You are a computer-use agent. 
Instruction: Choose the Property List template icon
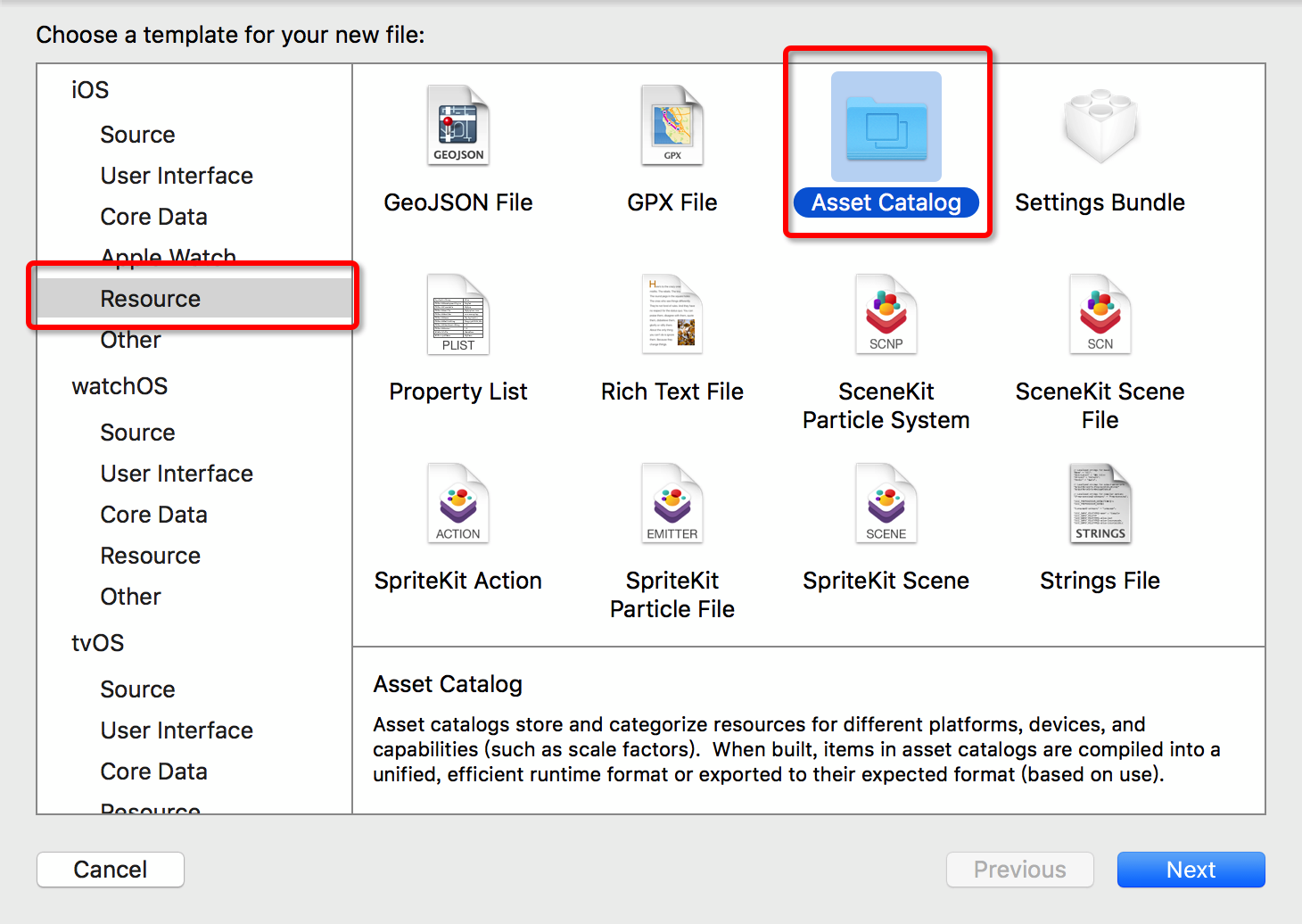pyautogui.click(x=458, y=315)
